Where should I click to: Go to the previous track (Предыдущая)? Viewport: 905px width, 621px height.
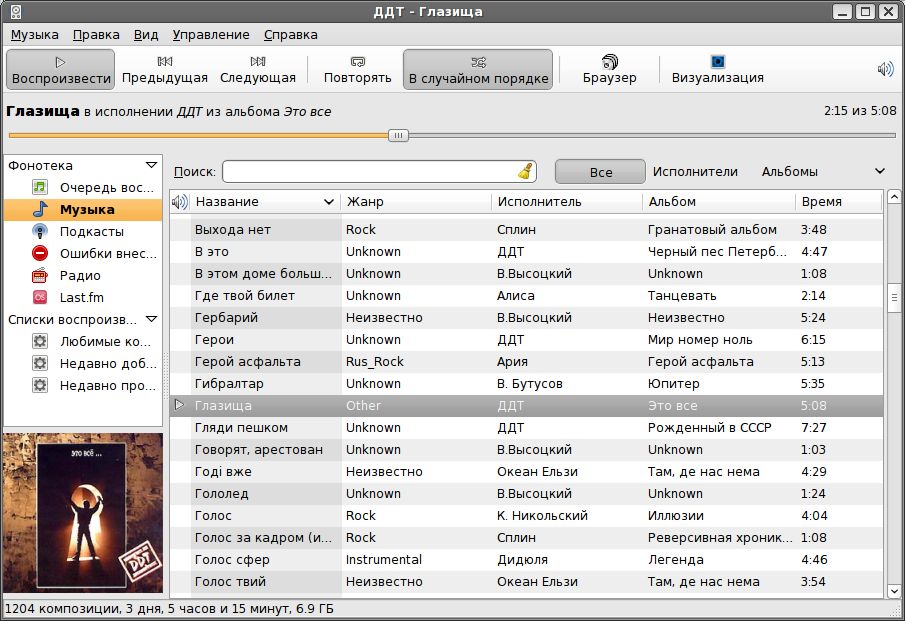coord(164,69)
